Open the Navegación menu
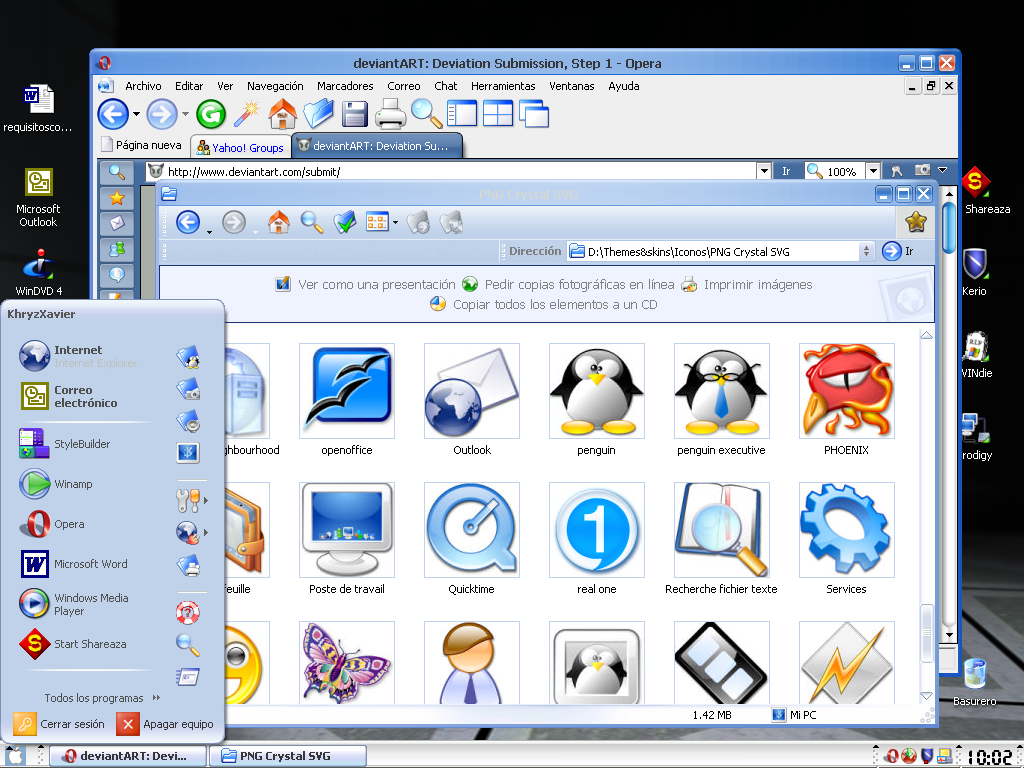Image resolution: width=1024 pixels, height=768 pixels. [x=275, y=86]
